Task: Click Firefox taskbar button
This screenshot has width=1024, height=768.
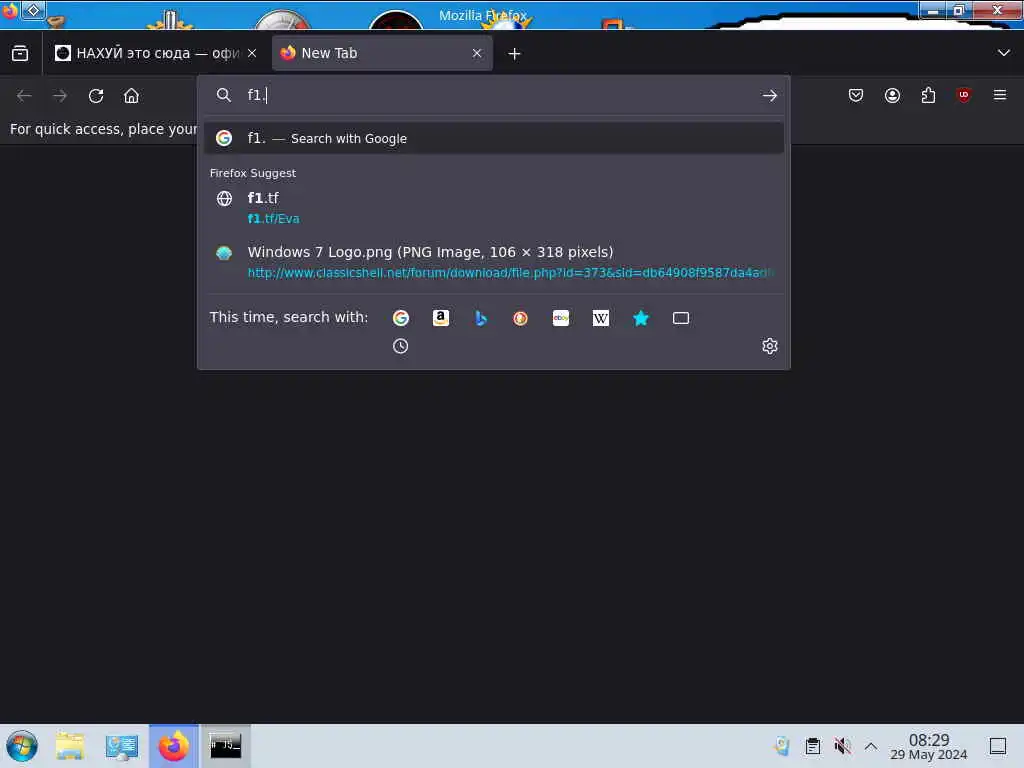Action: pos(174,746)
